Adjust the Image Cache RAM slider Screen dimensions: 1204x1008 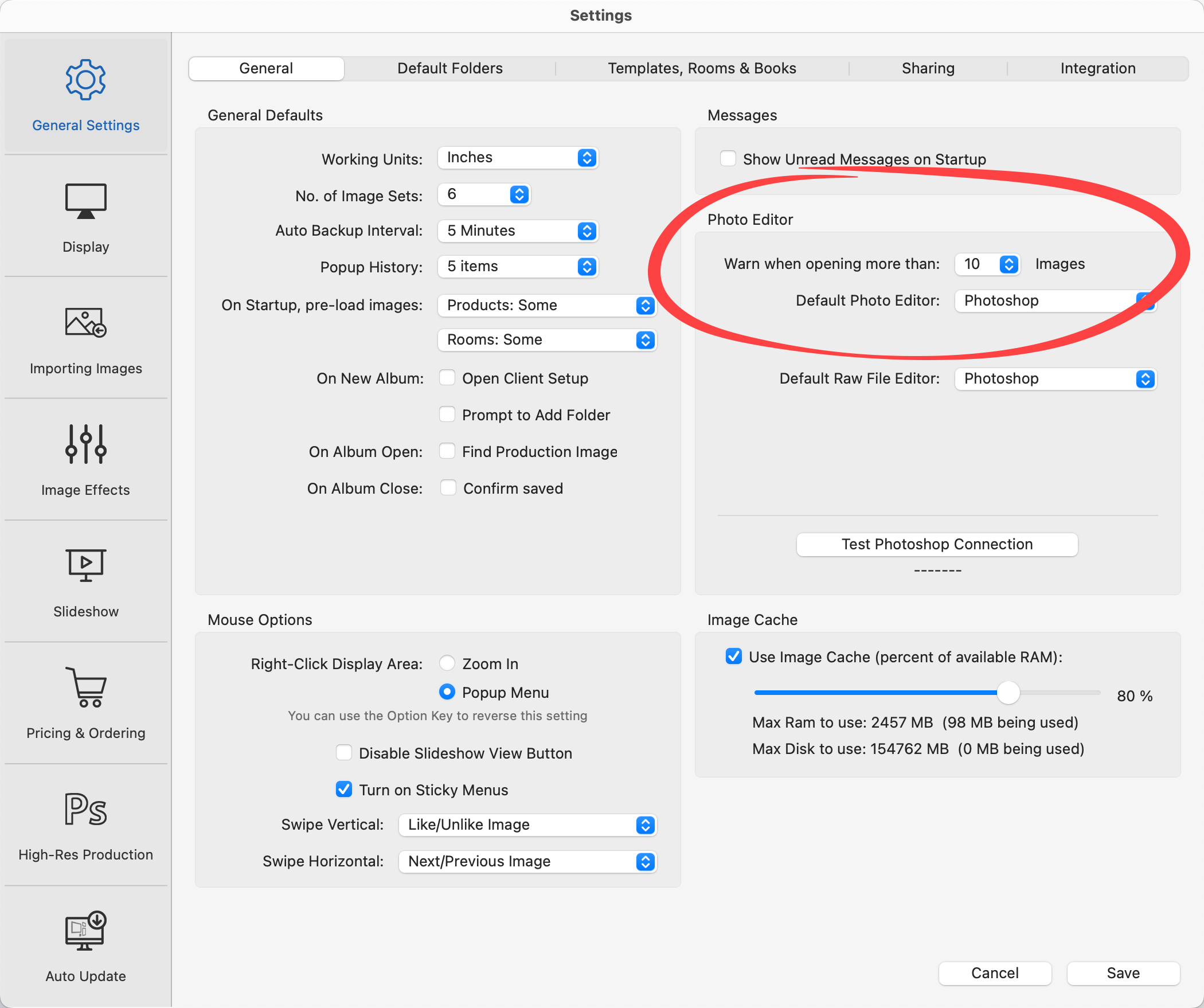pyautogui.click(x=1008, y=693)
